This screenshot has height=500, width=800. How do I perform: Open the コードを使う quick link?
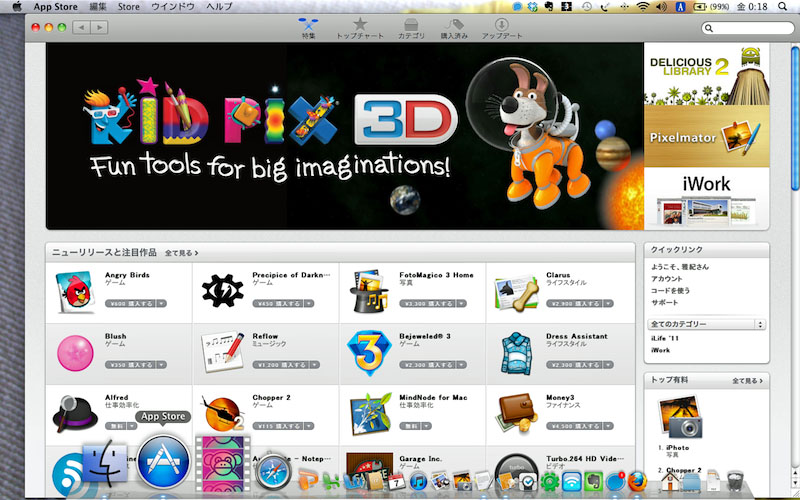670,290
